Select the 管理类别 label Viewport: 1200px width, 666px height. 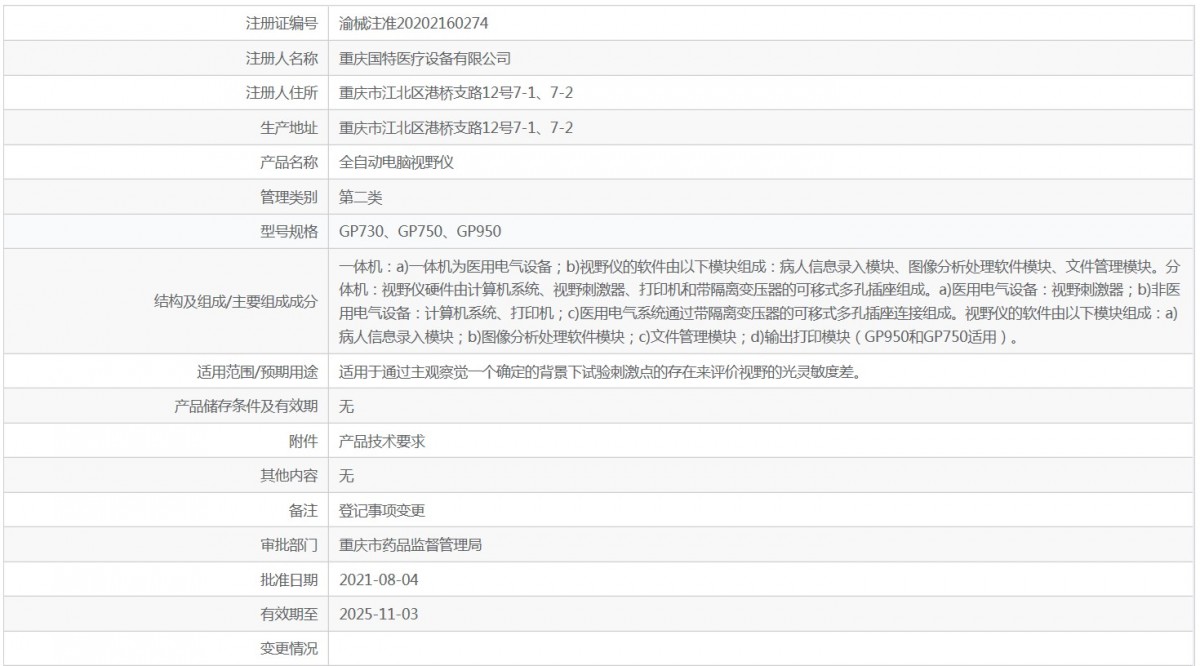pos(289,197)
